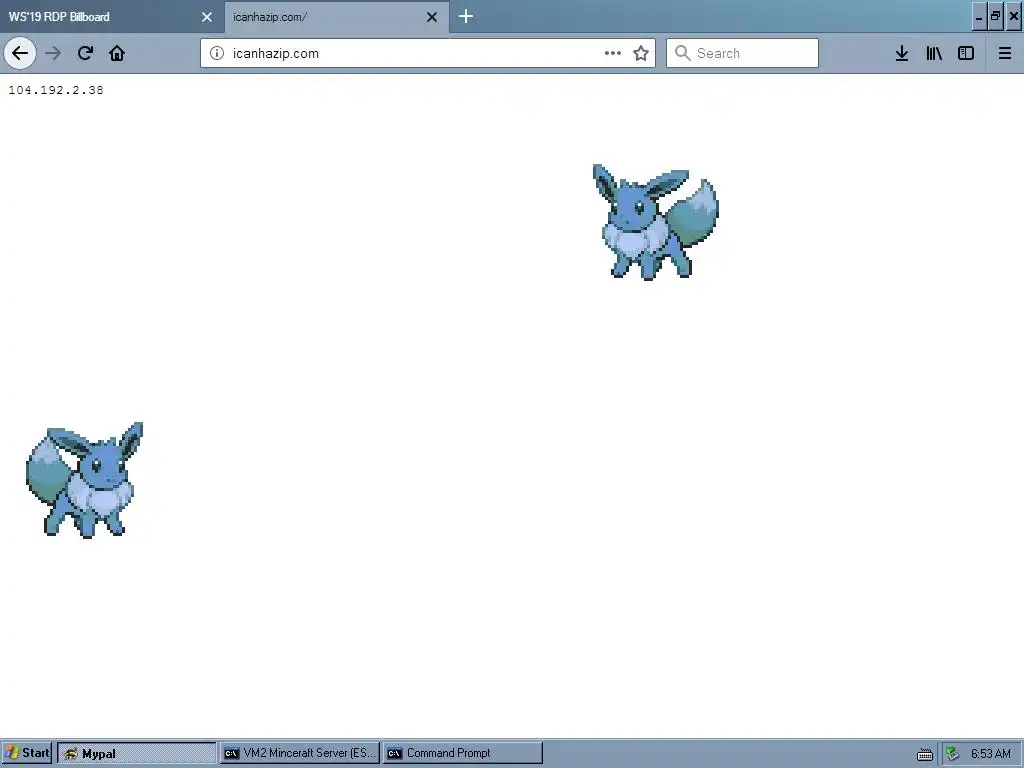Bookmark this page with the star

tap(641, 53)
